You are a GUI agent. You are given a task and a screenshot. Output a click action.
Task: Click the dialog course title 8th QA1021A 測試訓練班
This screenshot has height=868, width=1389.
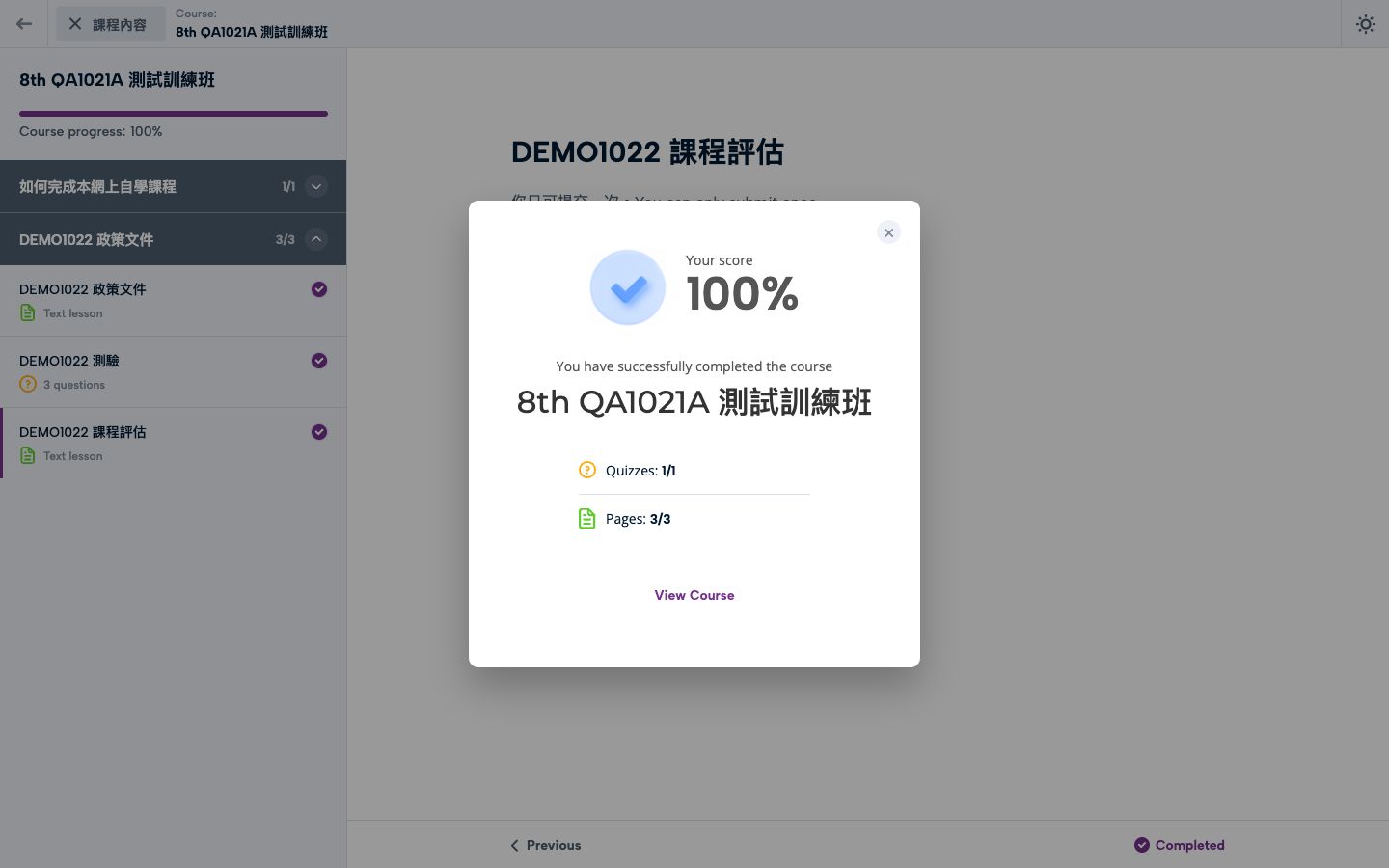694,402
